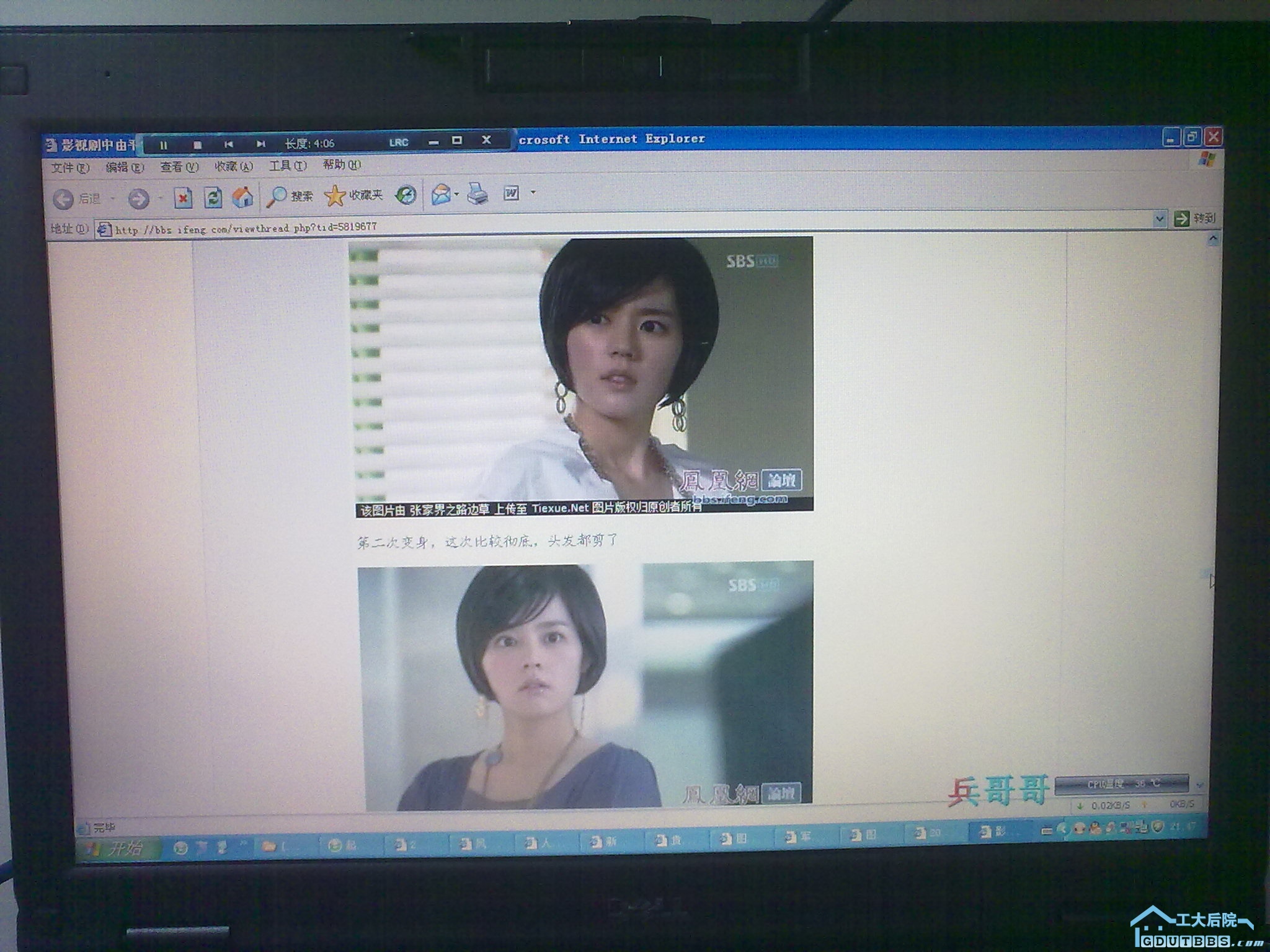
Task: Open the 帮助(H) menu
Action: click(342, 165)
